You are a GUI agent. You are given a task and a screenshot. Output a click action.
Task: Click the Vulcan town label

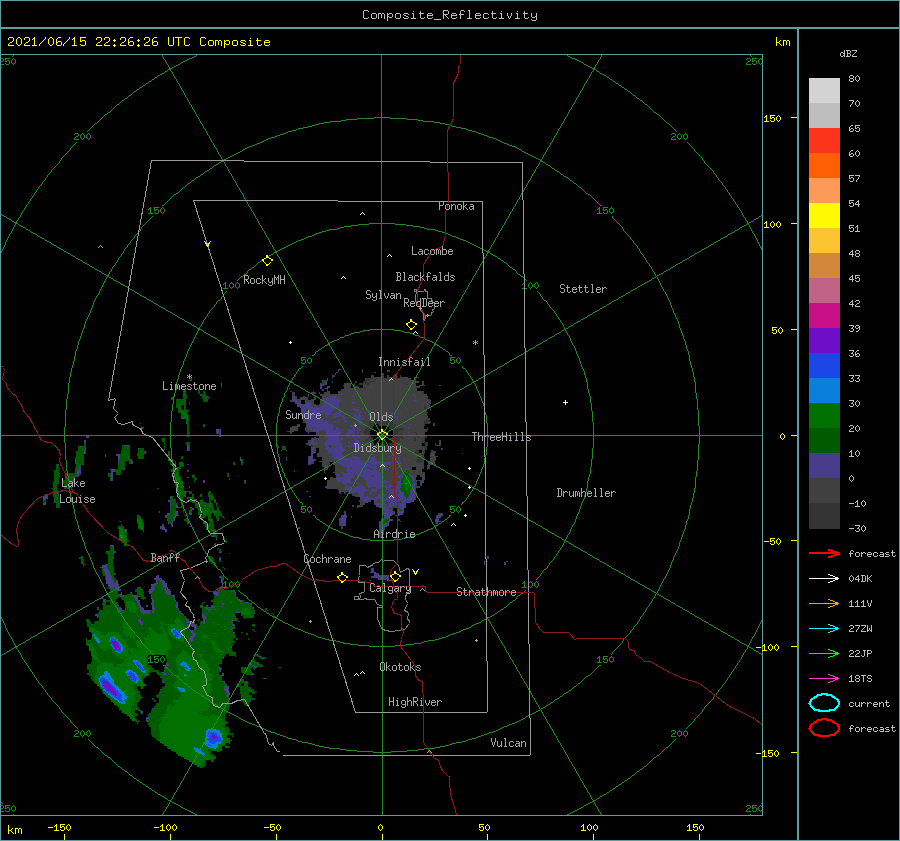point(508,743)
